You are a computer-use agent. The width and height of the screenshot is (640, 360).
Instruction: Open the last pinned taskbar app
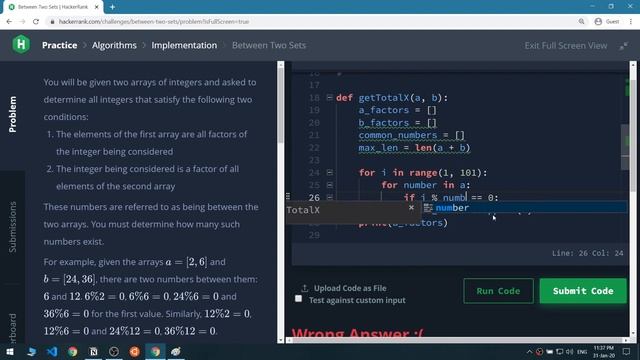click(x=176, y=352)
